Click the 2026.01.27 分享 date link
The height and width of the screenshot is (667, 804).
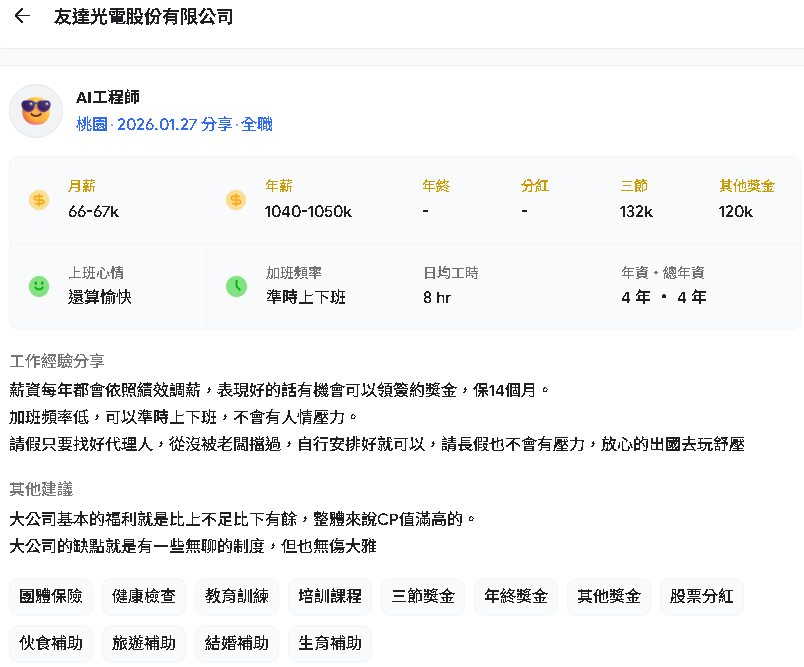pyautogui.click(x=174, y=124)
